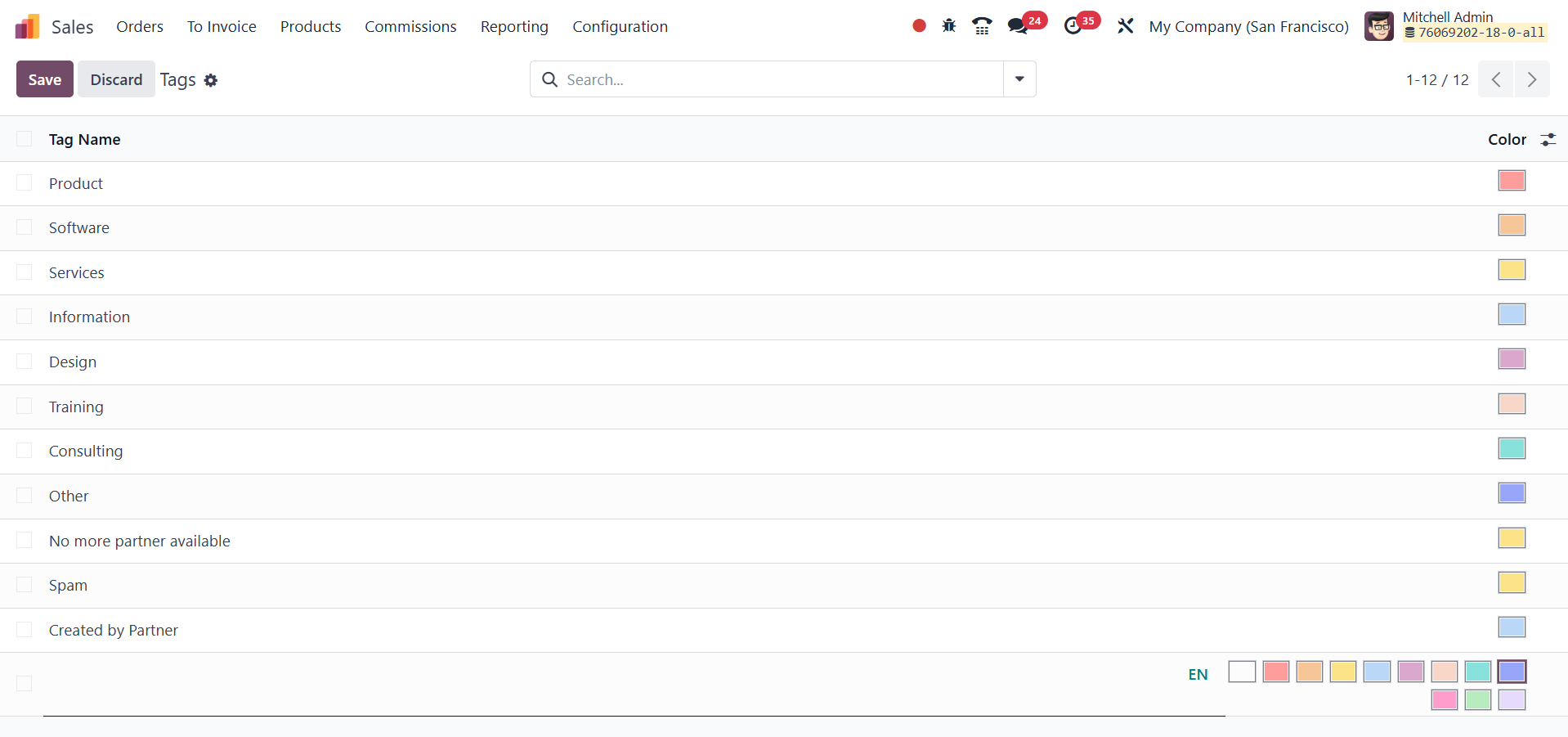
Task: Check the box for the Product tag
Action: point(25,183)
